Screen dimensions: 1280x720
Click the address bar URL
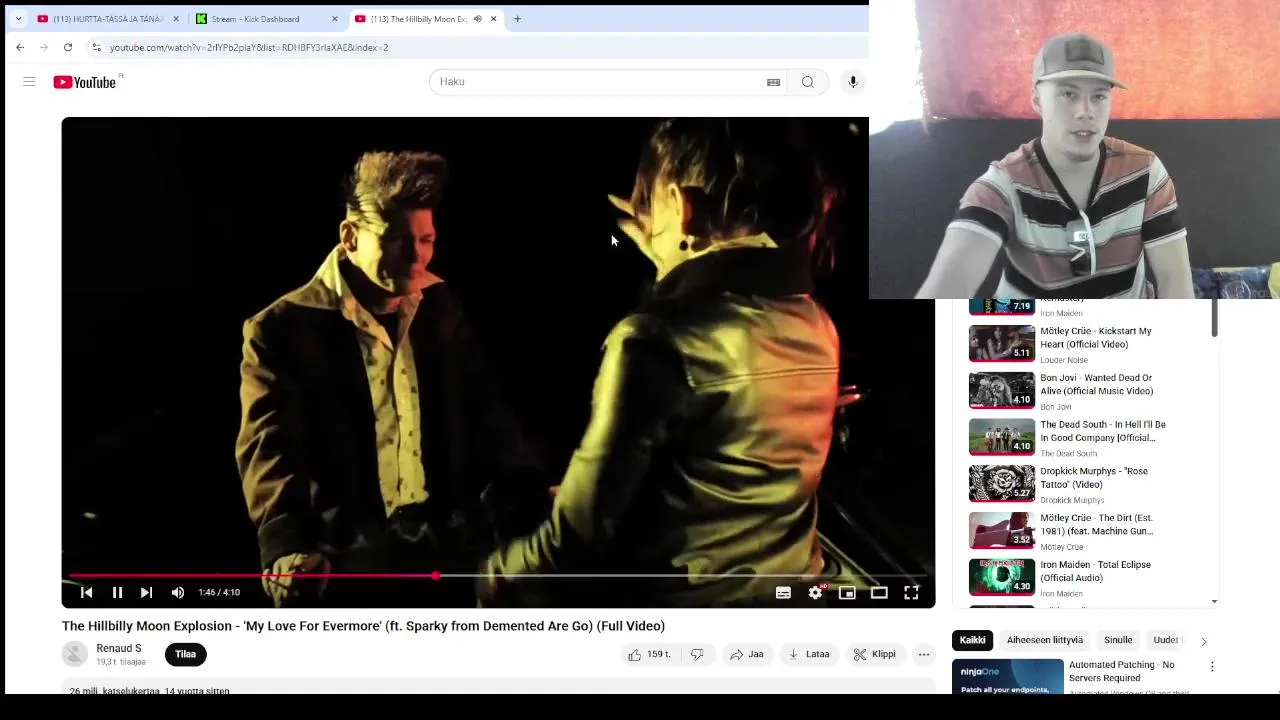coord(248,47)
